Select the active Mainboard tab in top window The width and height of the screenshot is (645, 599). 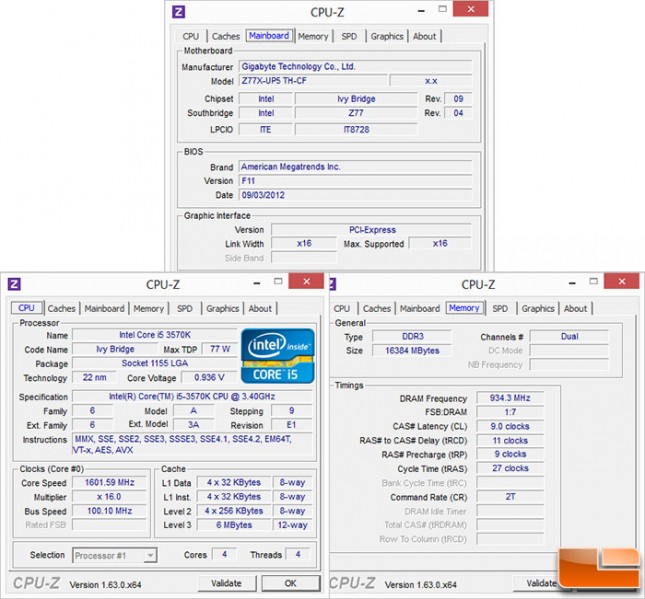(269, 36)
